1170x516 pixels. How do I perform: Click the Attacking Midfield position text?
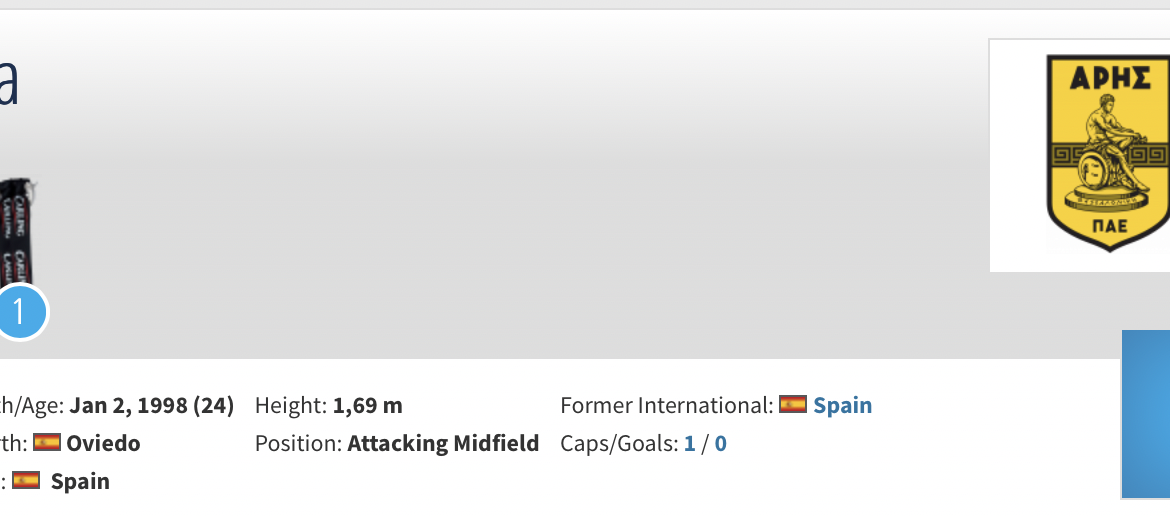(443, 443)
